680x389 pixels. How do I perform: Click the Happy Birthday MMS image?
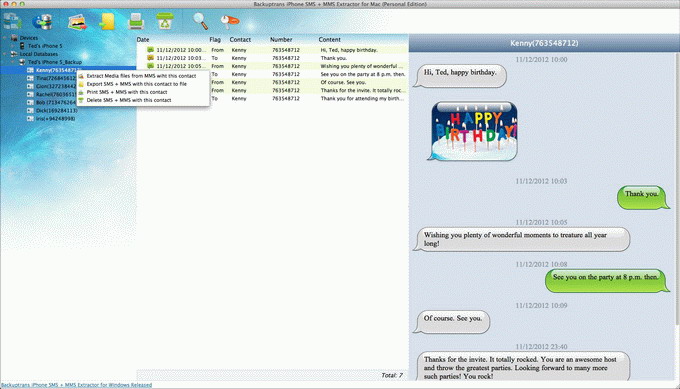pyautogui.click(x=473, y=131)
